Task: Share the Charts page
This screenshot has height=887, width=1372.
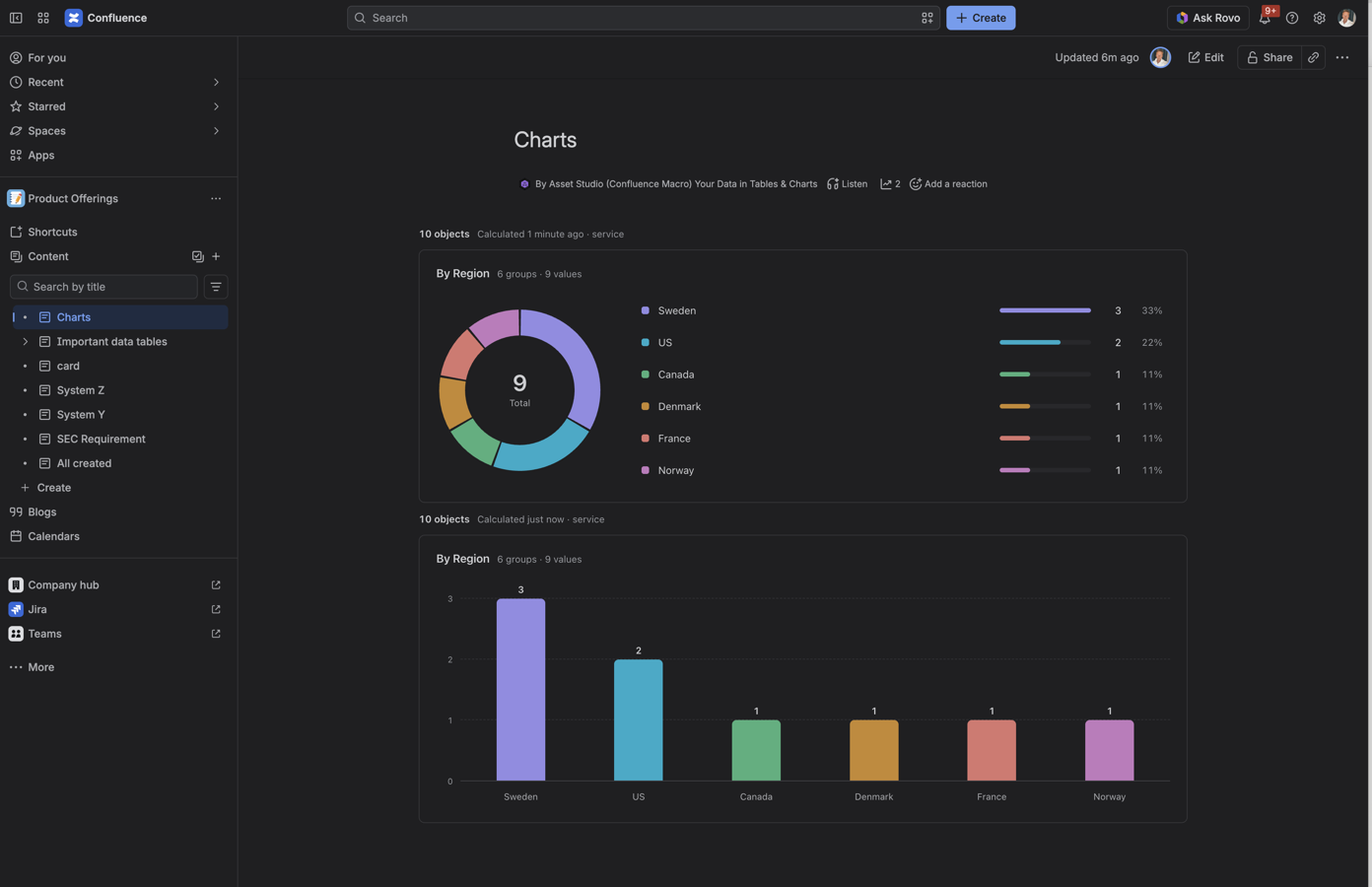Action: 1269,57
